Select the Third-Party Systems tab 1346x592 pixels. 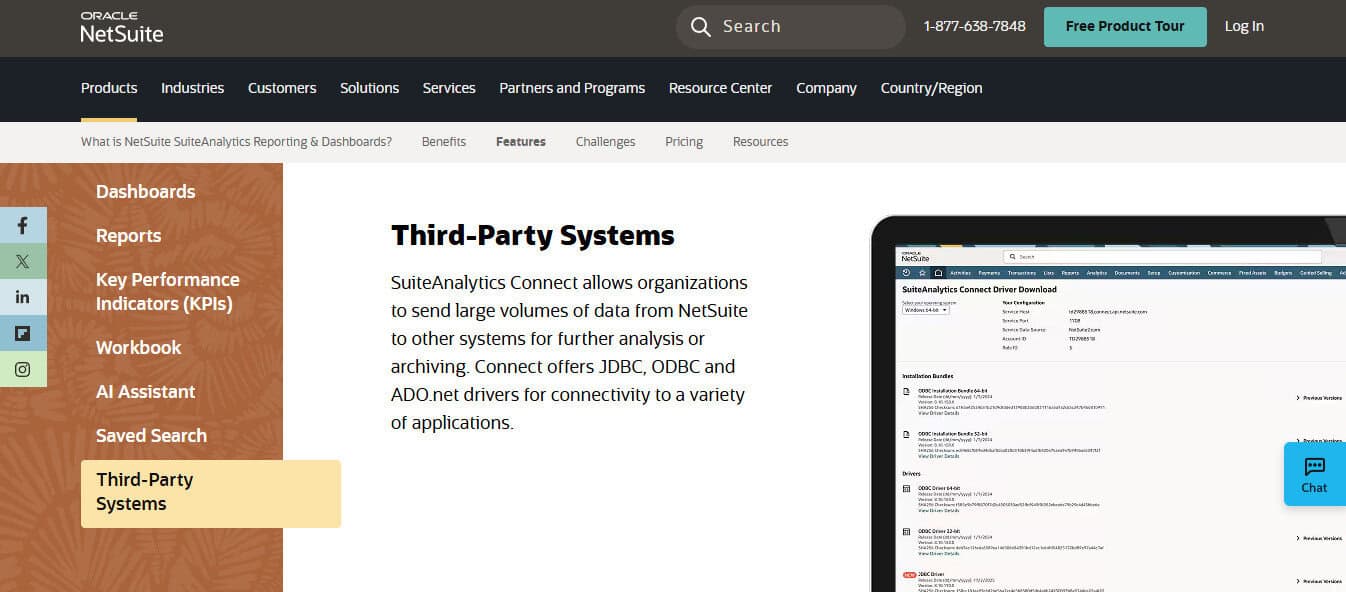pos(211,493)
